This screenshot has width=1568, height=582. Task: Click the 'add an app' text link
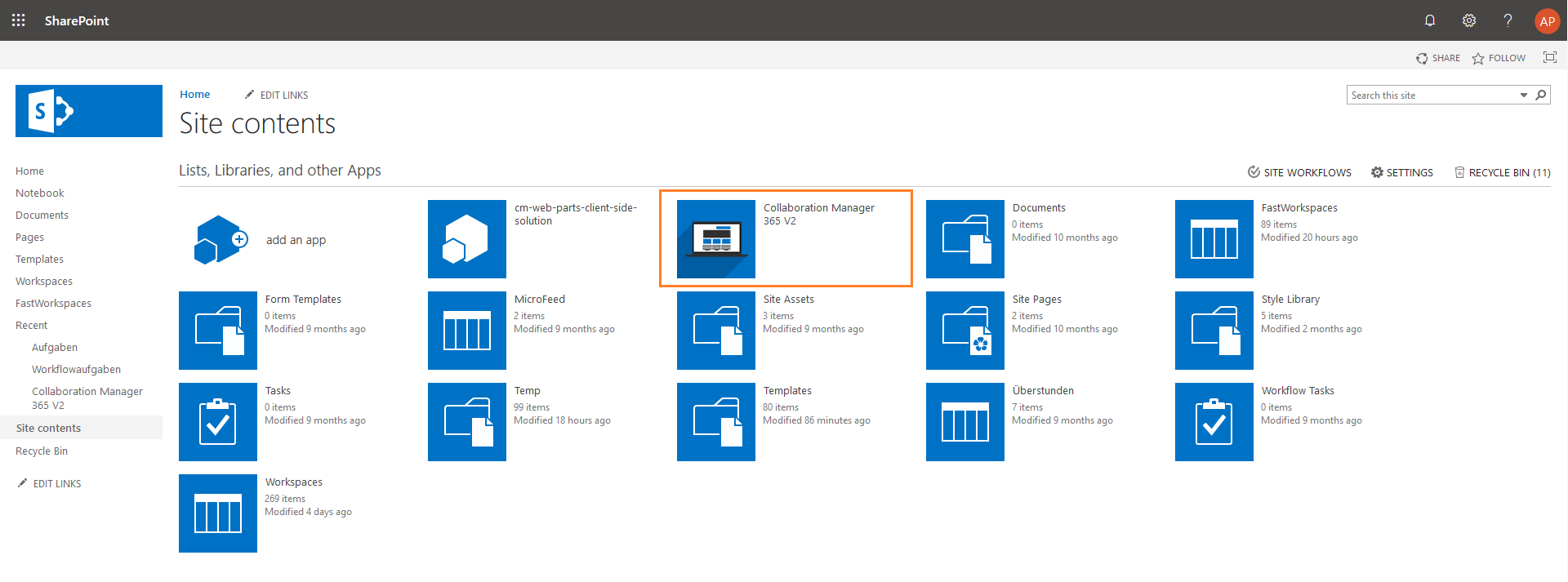point(296,240)
